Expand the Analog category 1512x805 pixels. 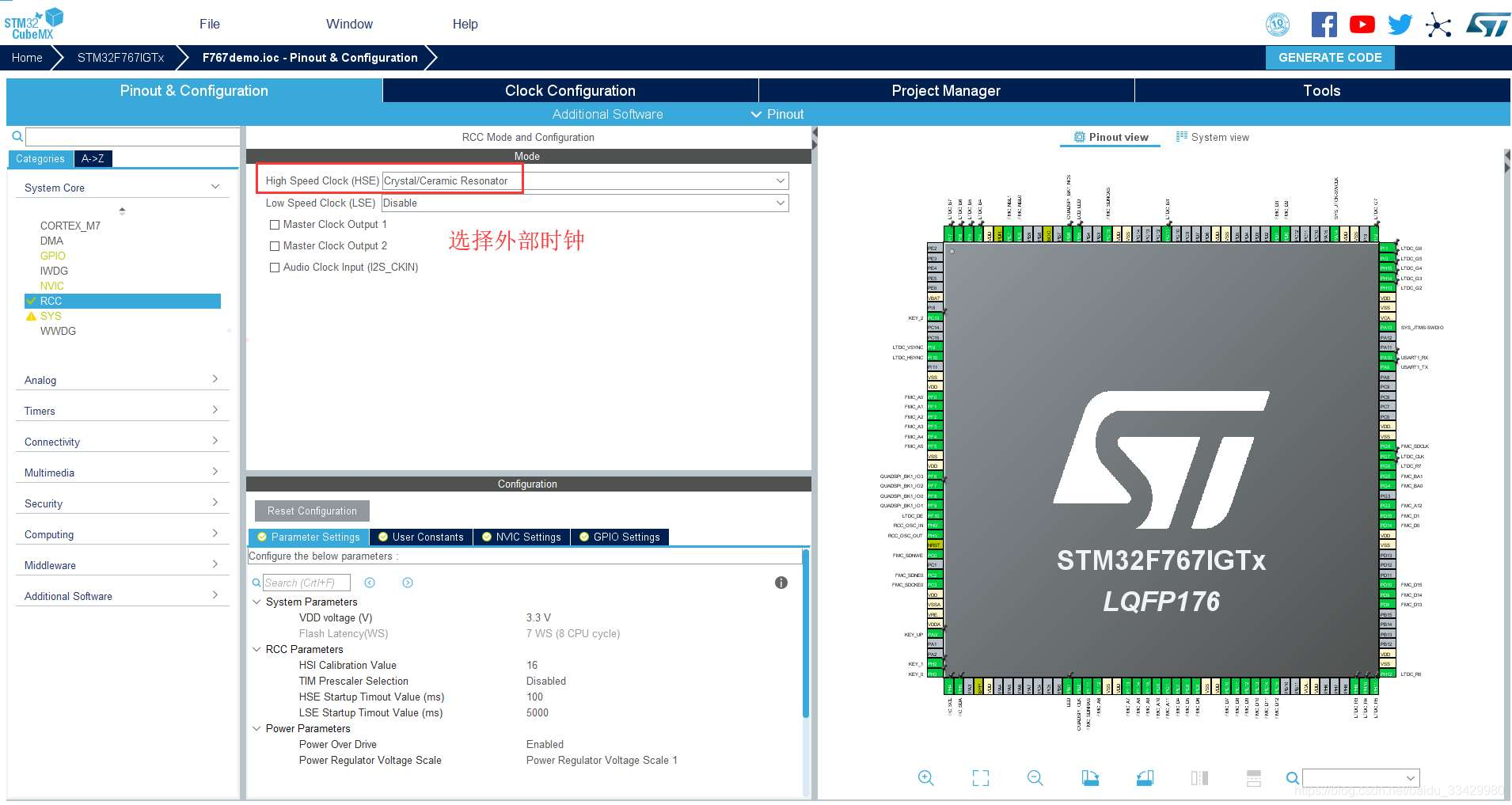[215, 379]
